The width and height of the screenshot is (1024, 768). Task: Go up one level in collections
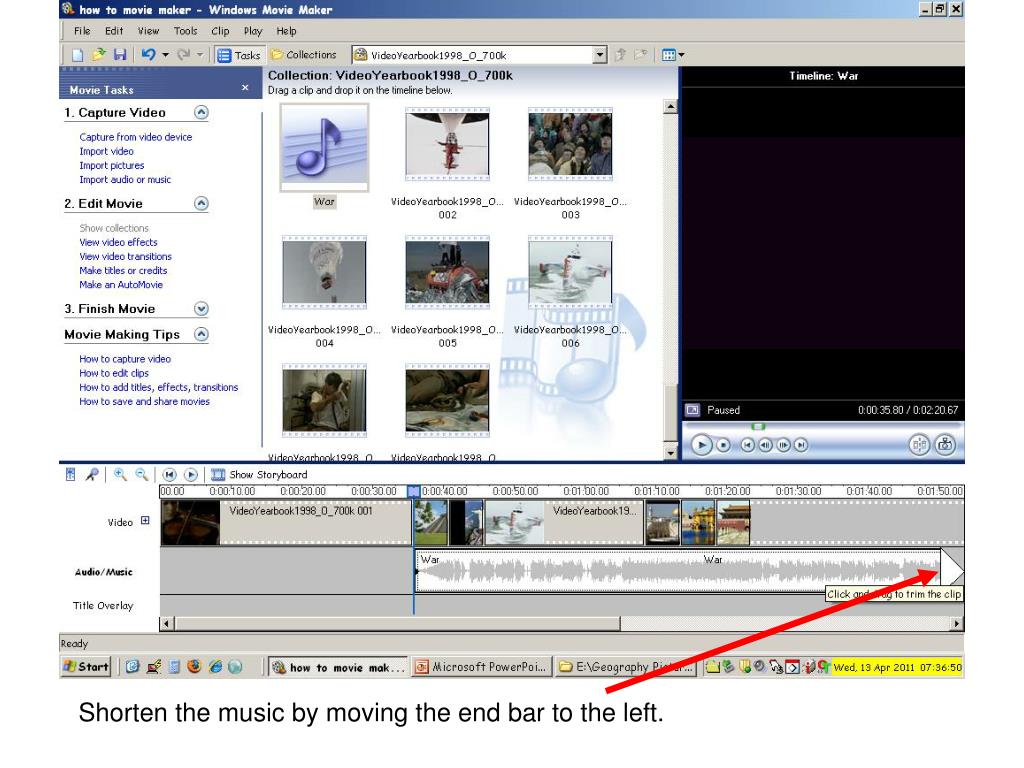620,55
